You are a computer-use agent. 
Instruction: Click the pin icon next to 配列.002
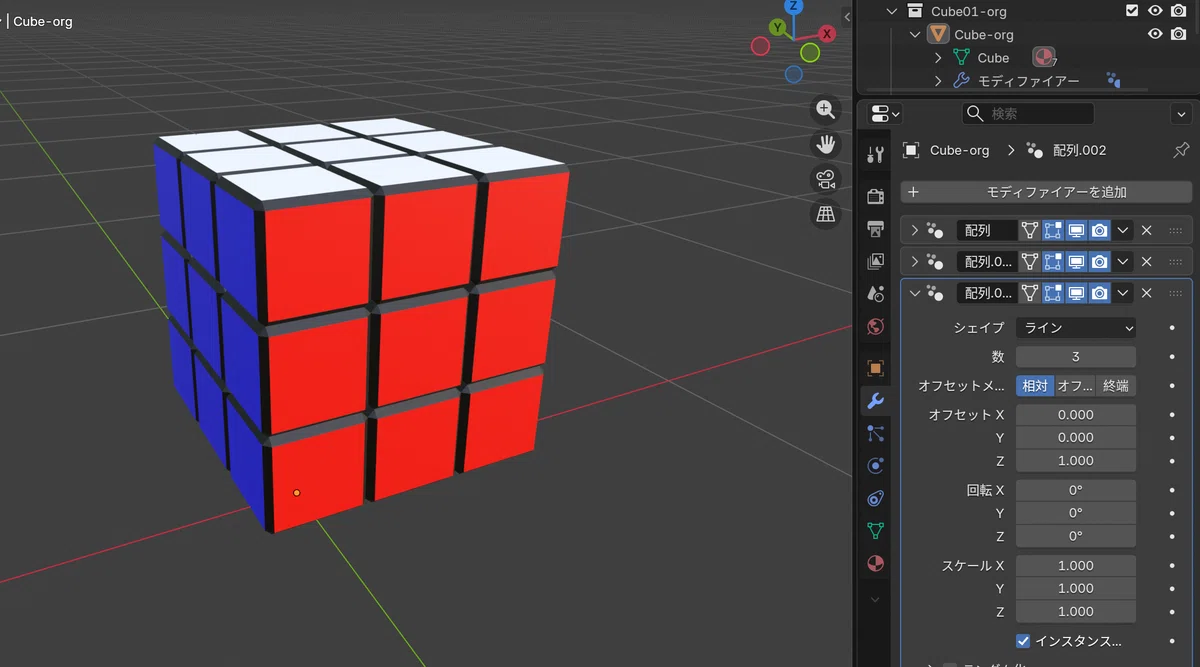pyautogui.click(x=1181, y=150)
